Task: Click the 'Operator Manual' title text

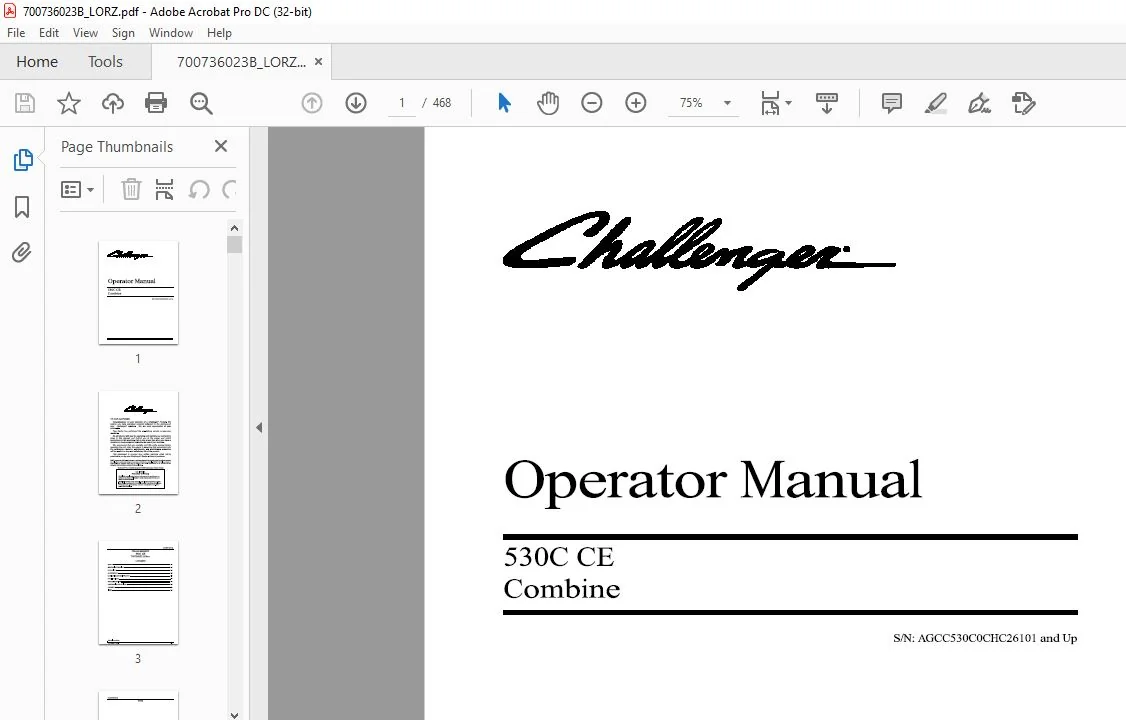Action: click(x=712, y=481)
